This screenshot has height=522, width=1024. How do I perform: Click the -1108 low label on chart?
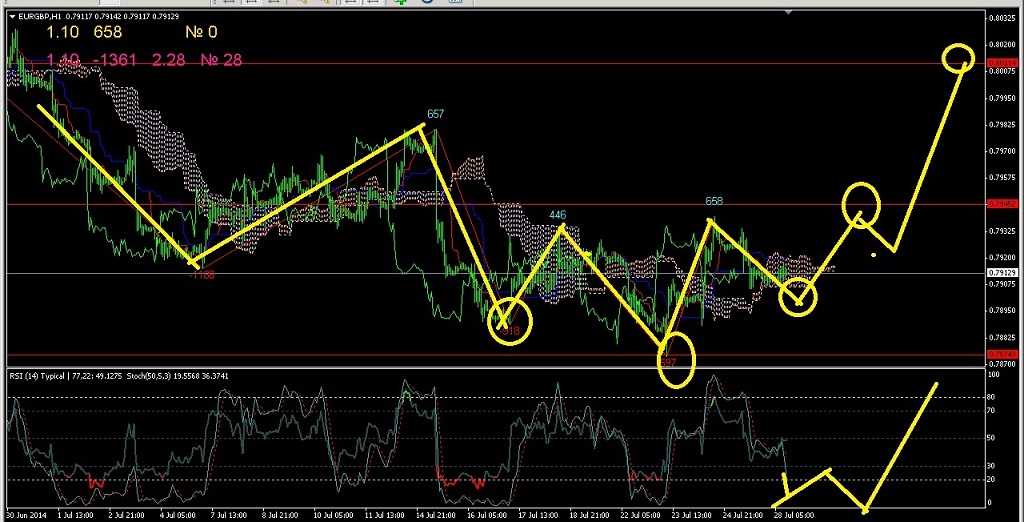pos(203,274)
